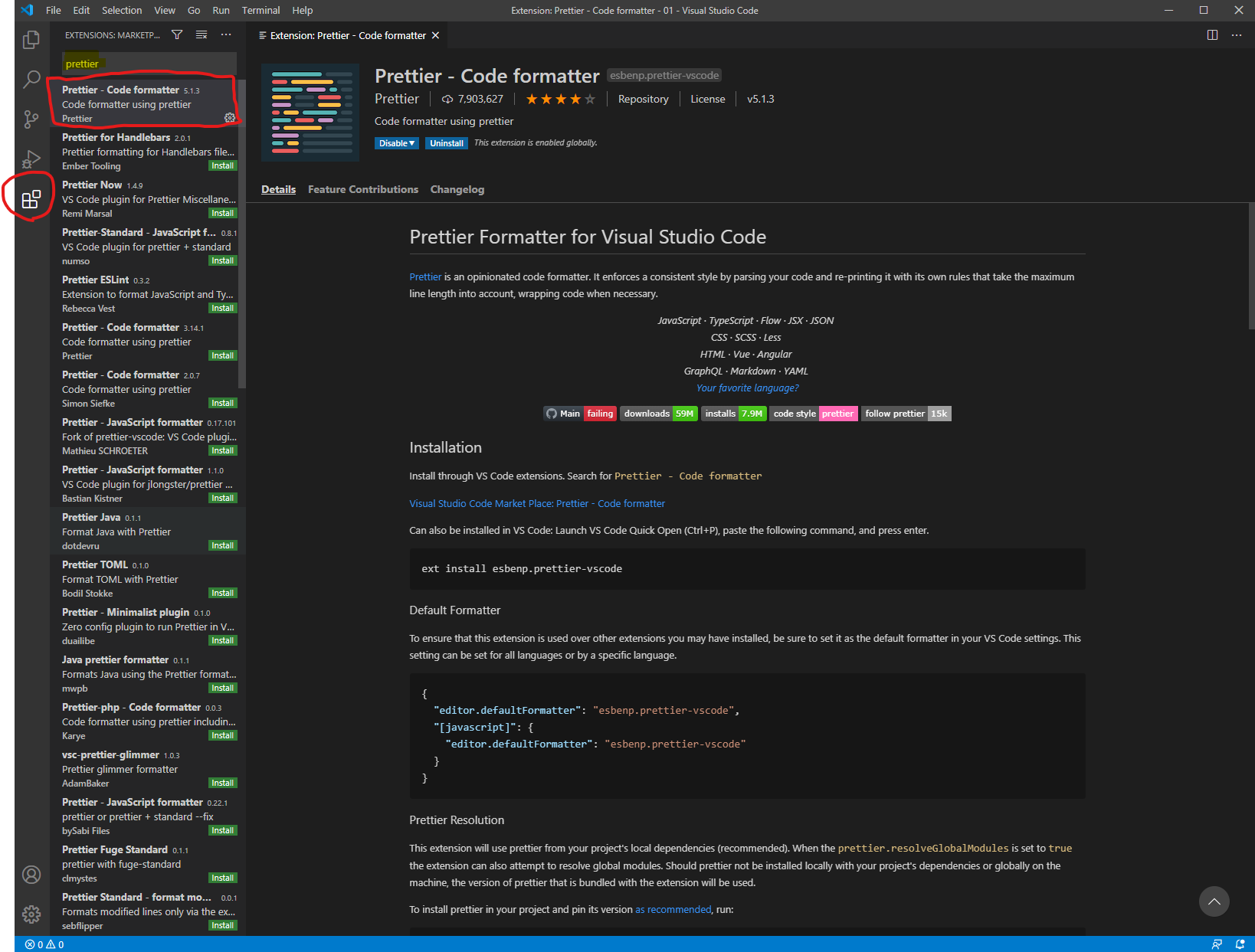Open editor more actions ellipsis
This screenshot has width=1255, height=952.
click(1237, 35)
